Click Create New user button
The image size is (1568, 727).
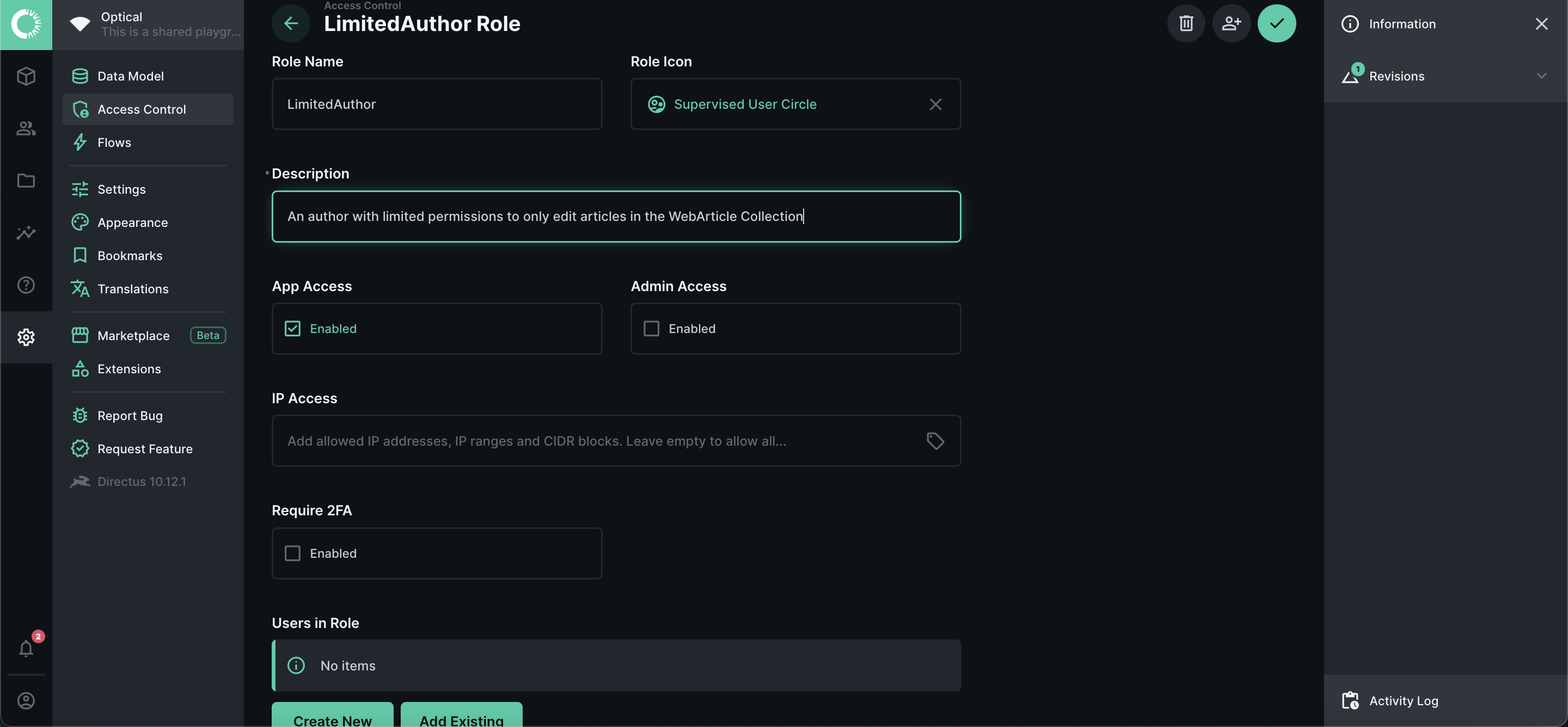(332, 720)
